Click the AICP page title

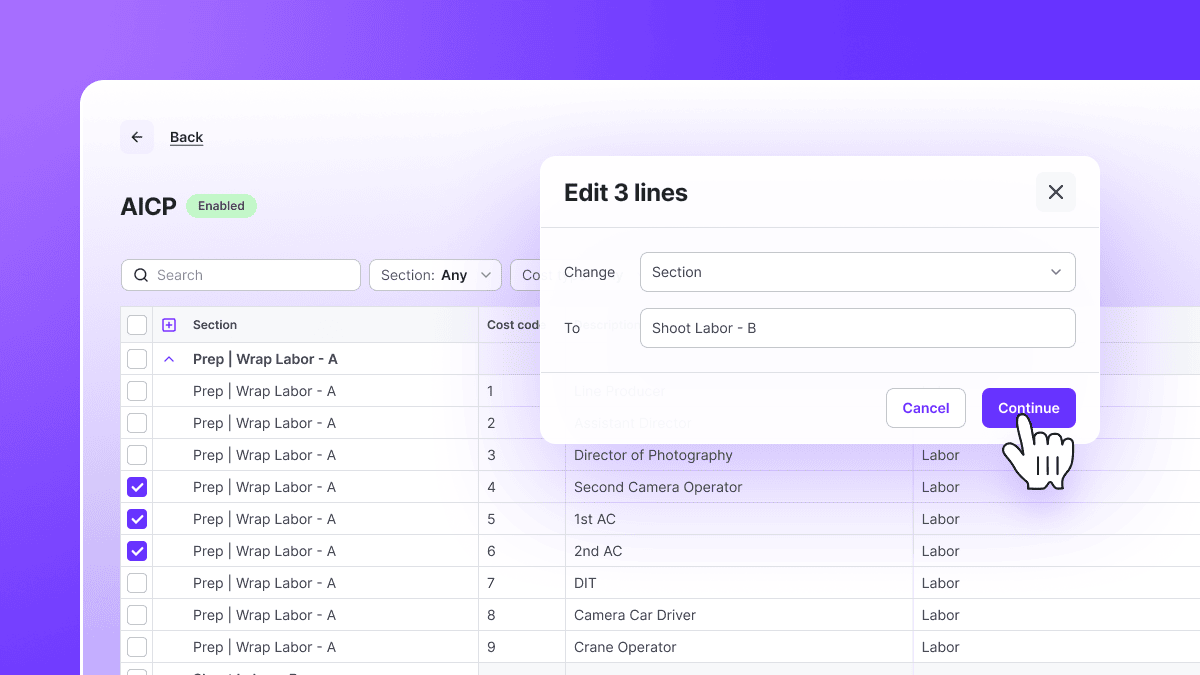(148, 207)
